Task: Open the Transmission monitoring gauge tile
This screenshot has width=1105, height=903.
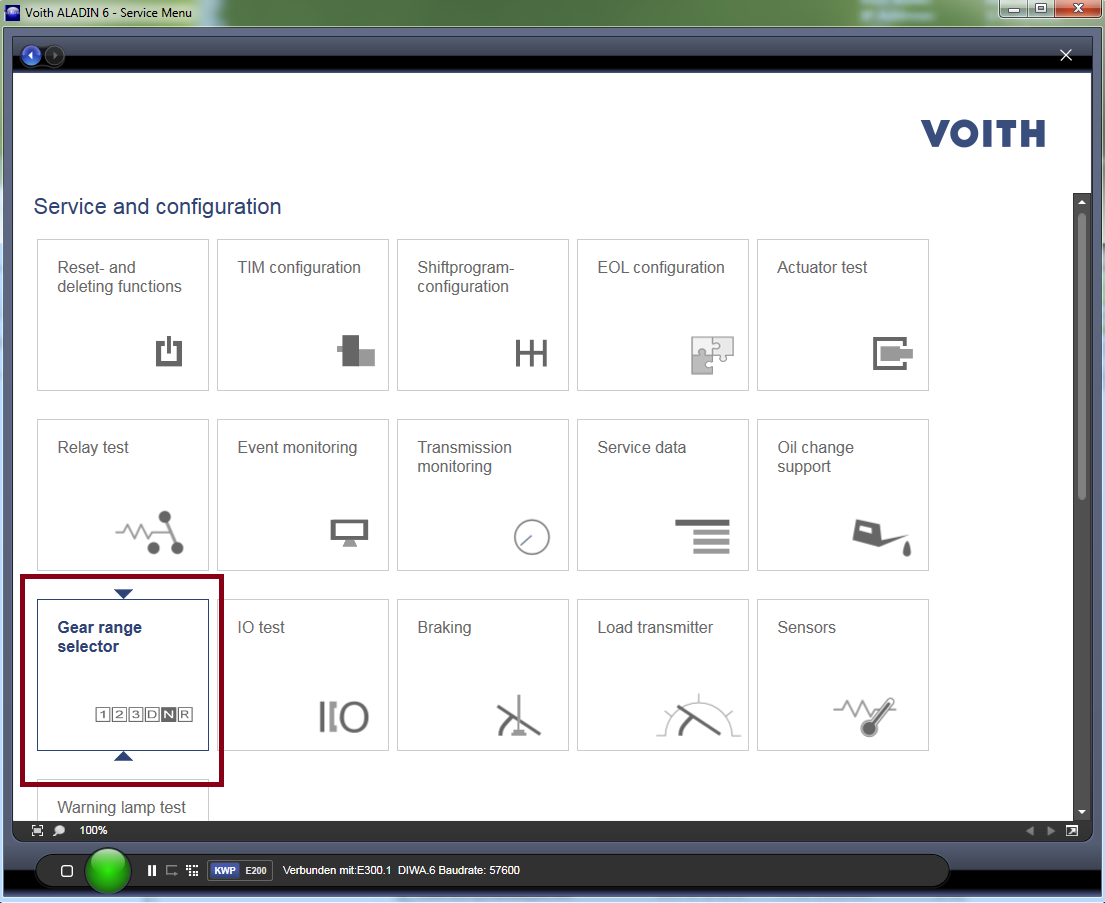Action: 483,495
